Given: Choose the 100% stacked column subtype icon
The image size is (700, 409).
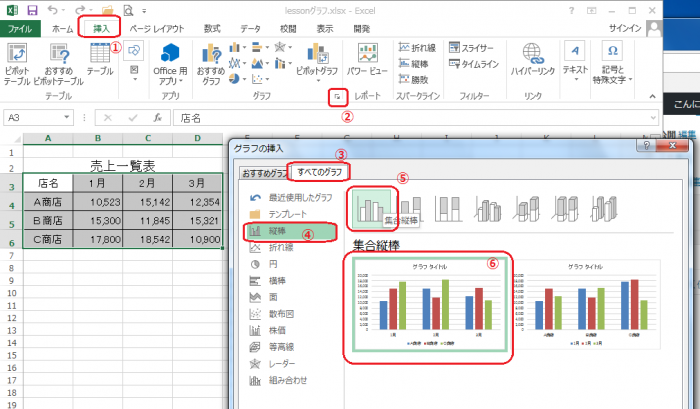Looking at the screenshot, I should [448, 208].
